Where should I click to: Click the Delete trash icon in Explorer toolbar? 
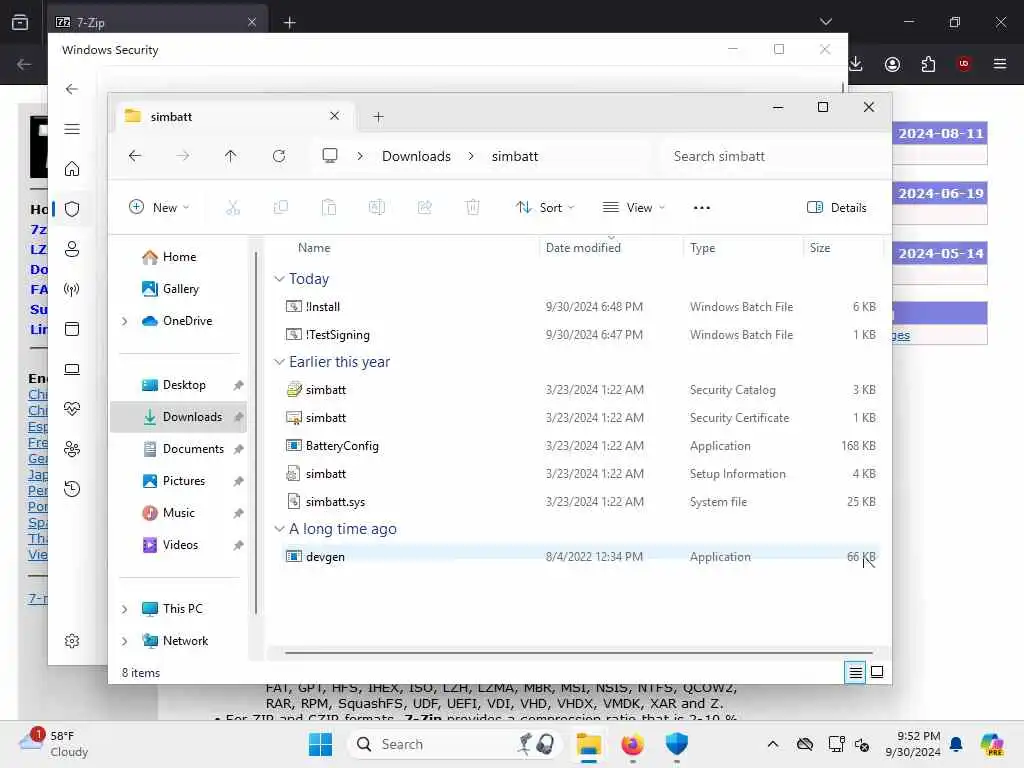pyautogui.click(x=472, y=208)
